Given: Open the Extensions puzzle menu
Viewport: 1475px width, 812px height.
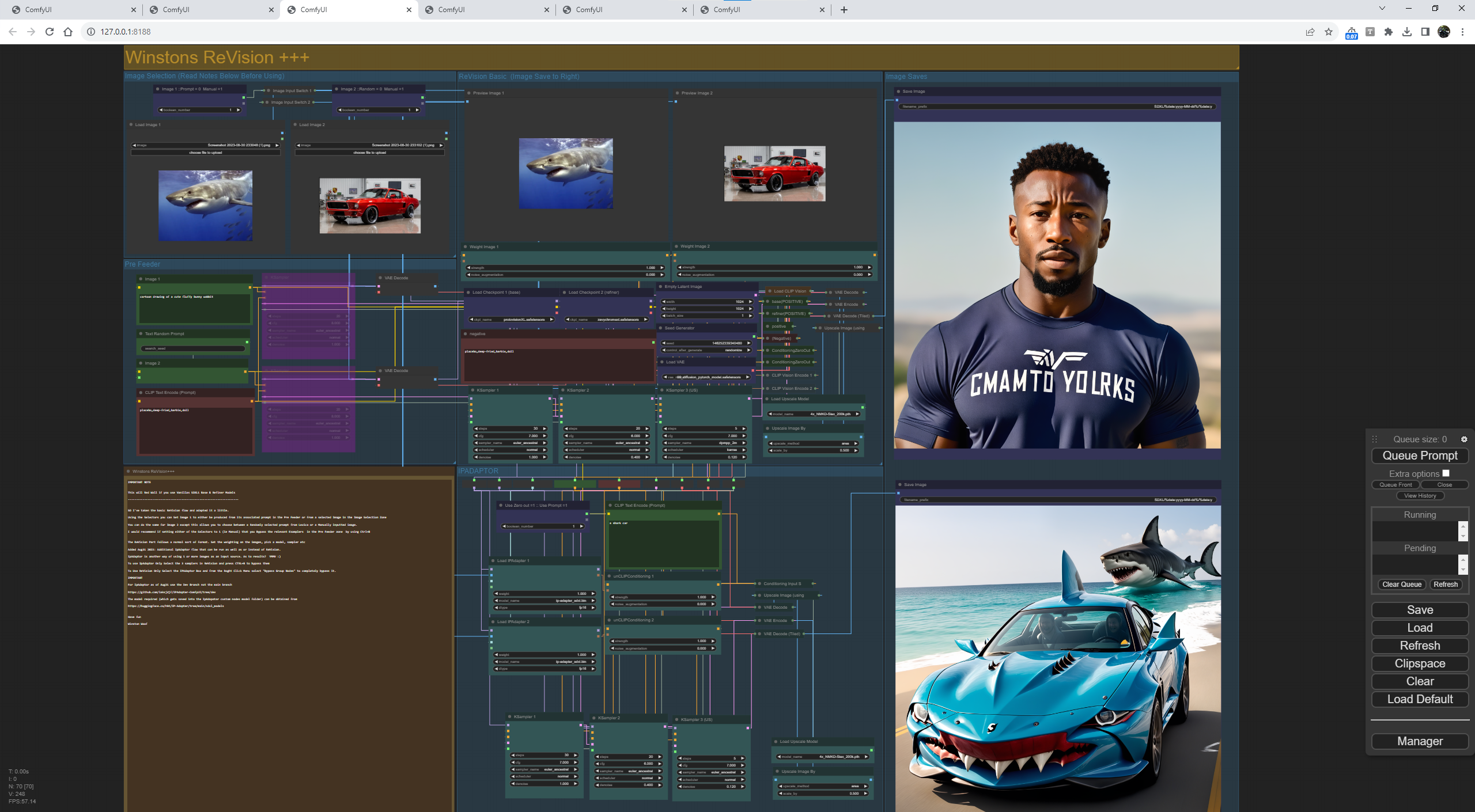Looking at the screenshot, I should click(x=1389, y=32).
